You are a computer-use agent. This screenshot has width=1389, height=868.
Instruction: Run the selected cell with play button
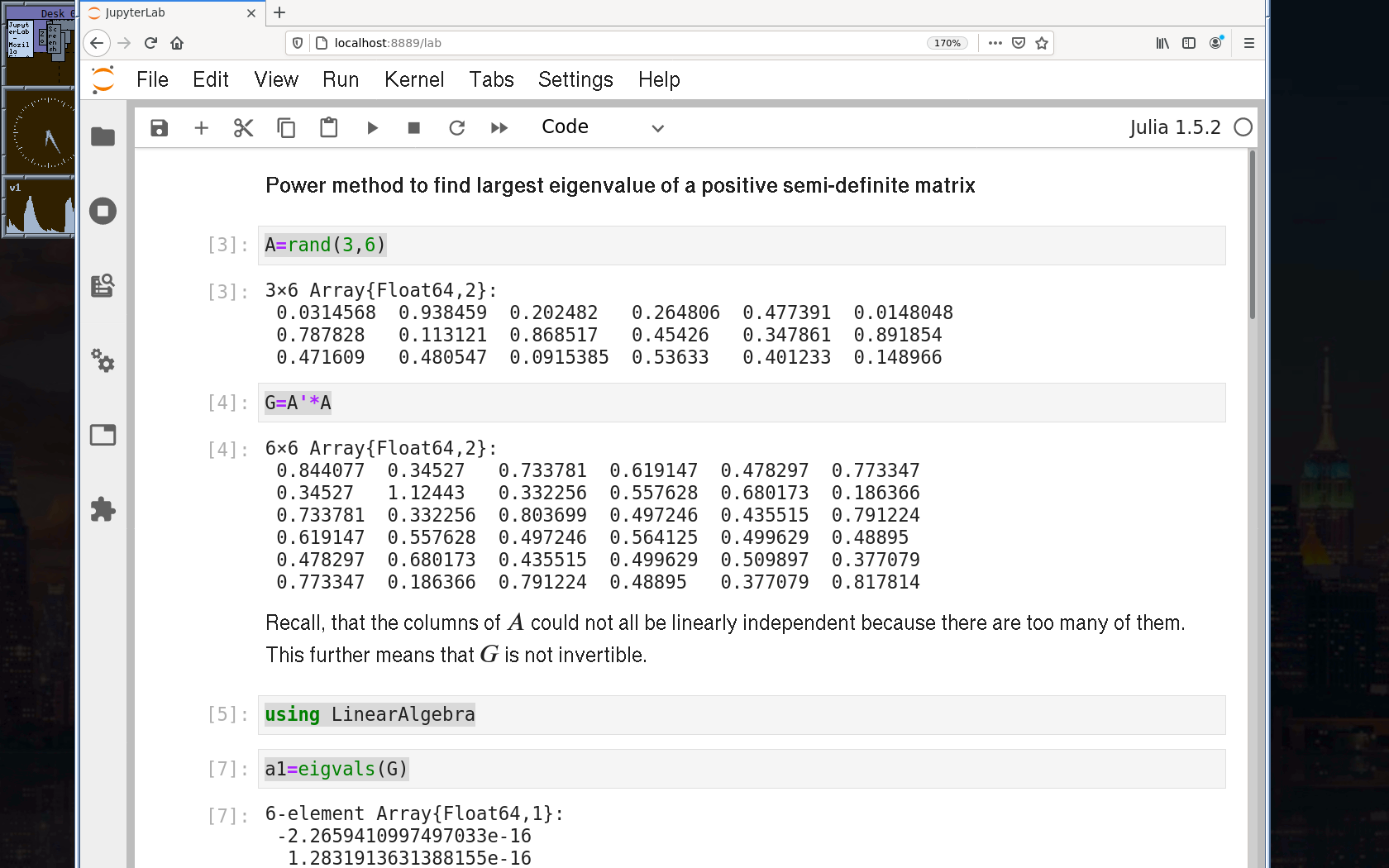pos(372,128)
